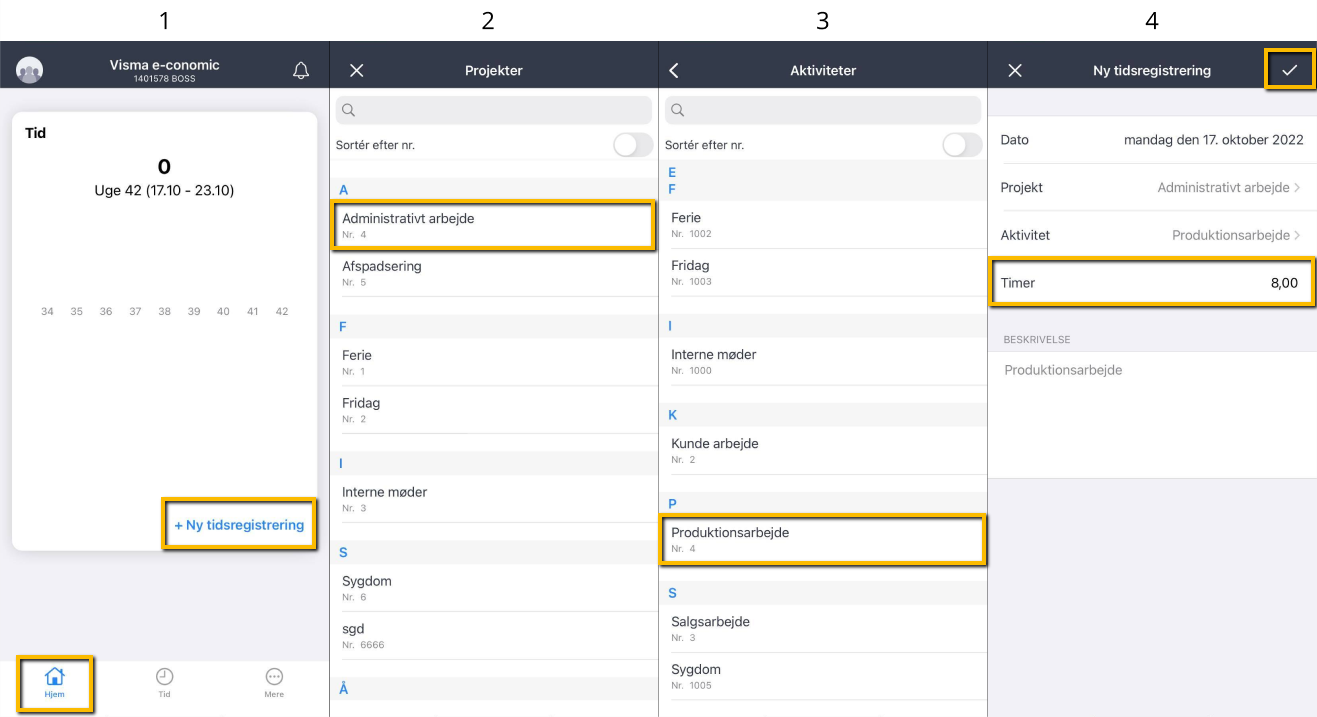Click the Dato date field
Image resolution: width=1317 pixels, height=717 pixels.
tap(1151, 140)
